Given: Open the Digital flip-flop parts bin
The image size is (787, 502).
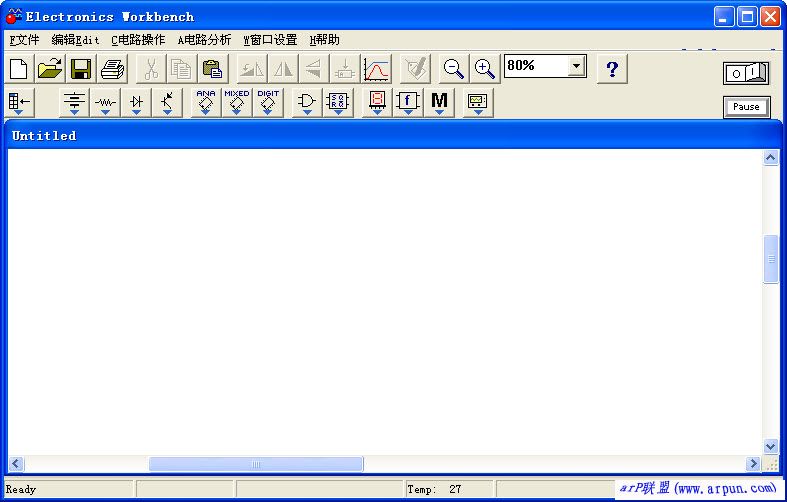Looking at the screenshot, I should [338, 102].
